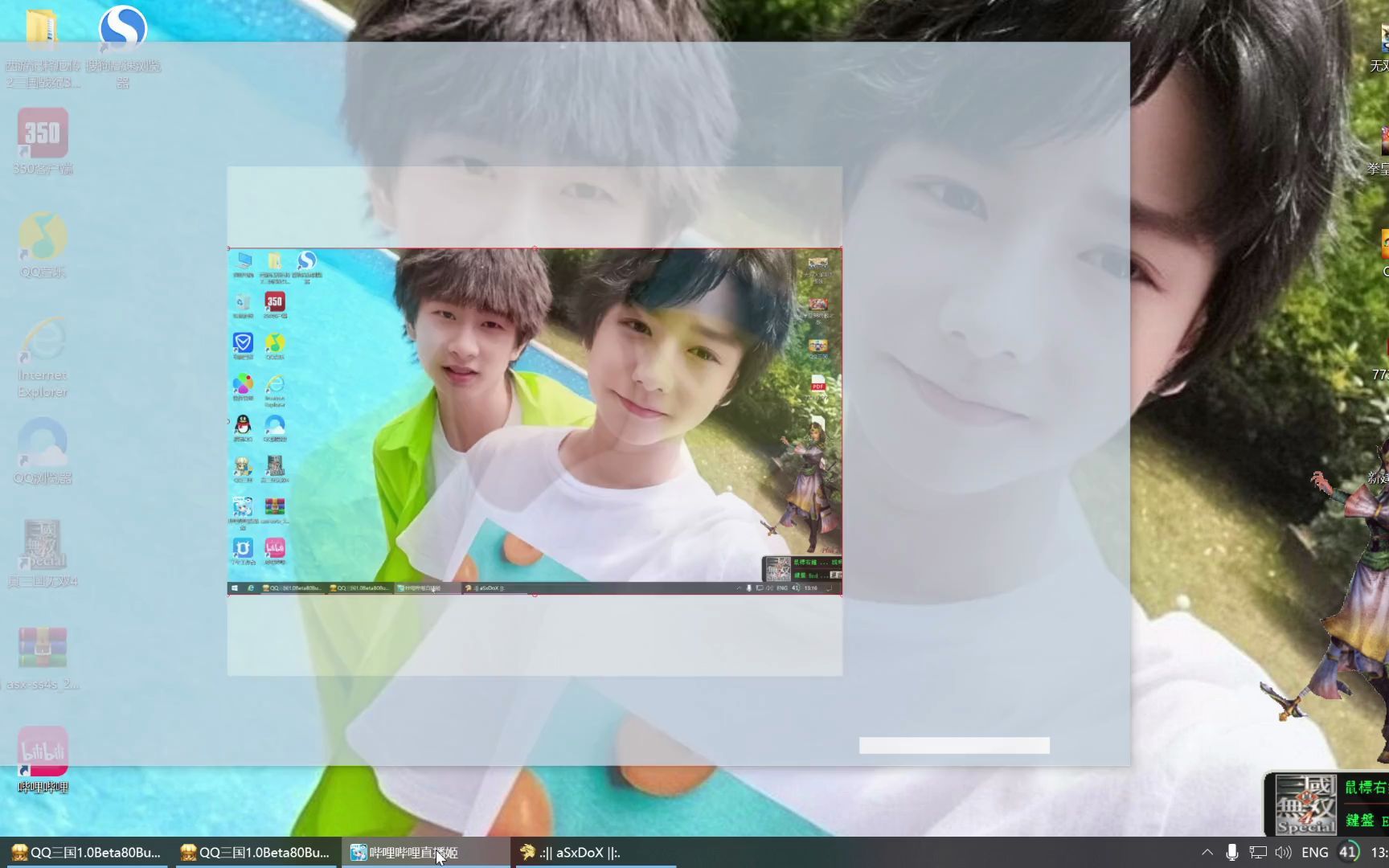The width and height of the screenshot is (1389, 868).
Task: Switch the ENG input language indicator
Action: (x=1315, y=852)
